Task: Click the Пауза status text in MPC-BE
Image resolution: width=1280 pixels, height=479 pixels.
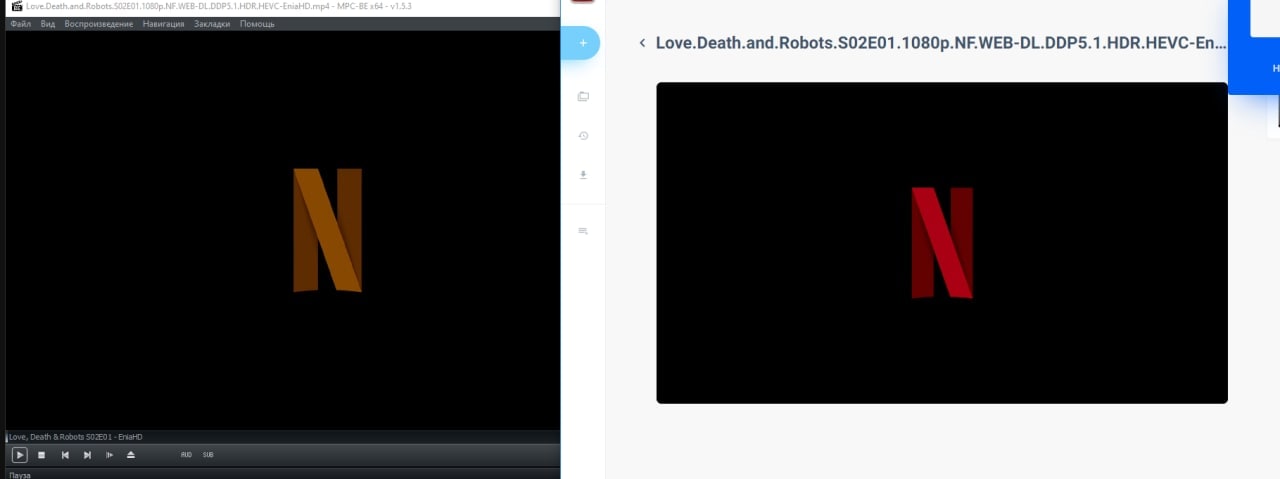Action: (x=20, y=475)
